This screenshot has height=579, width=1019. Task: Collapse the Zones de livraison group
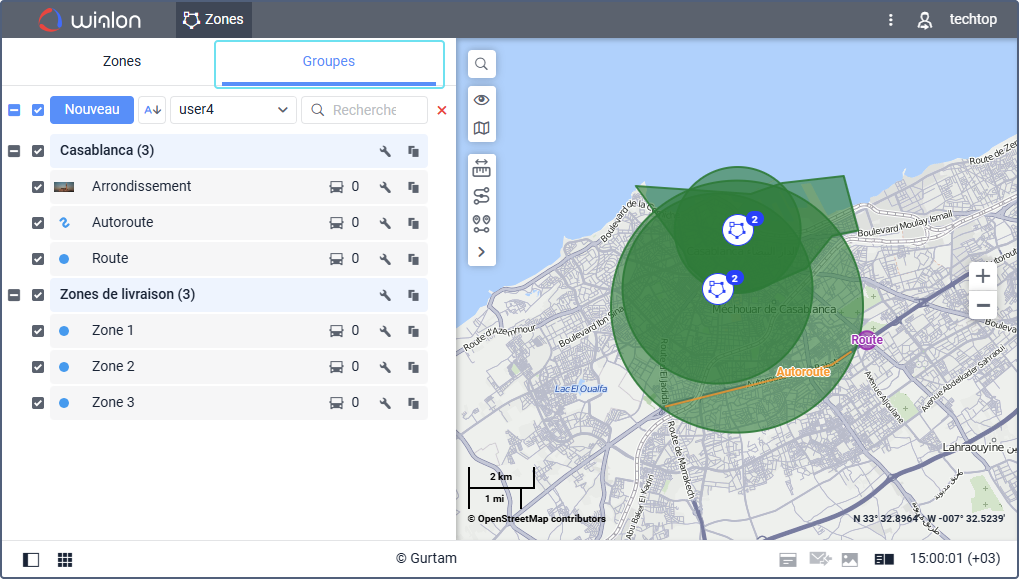pos(14,295)
